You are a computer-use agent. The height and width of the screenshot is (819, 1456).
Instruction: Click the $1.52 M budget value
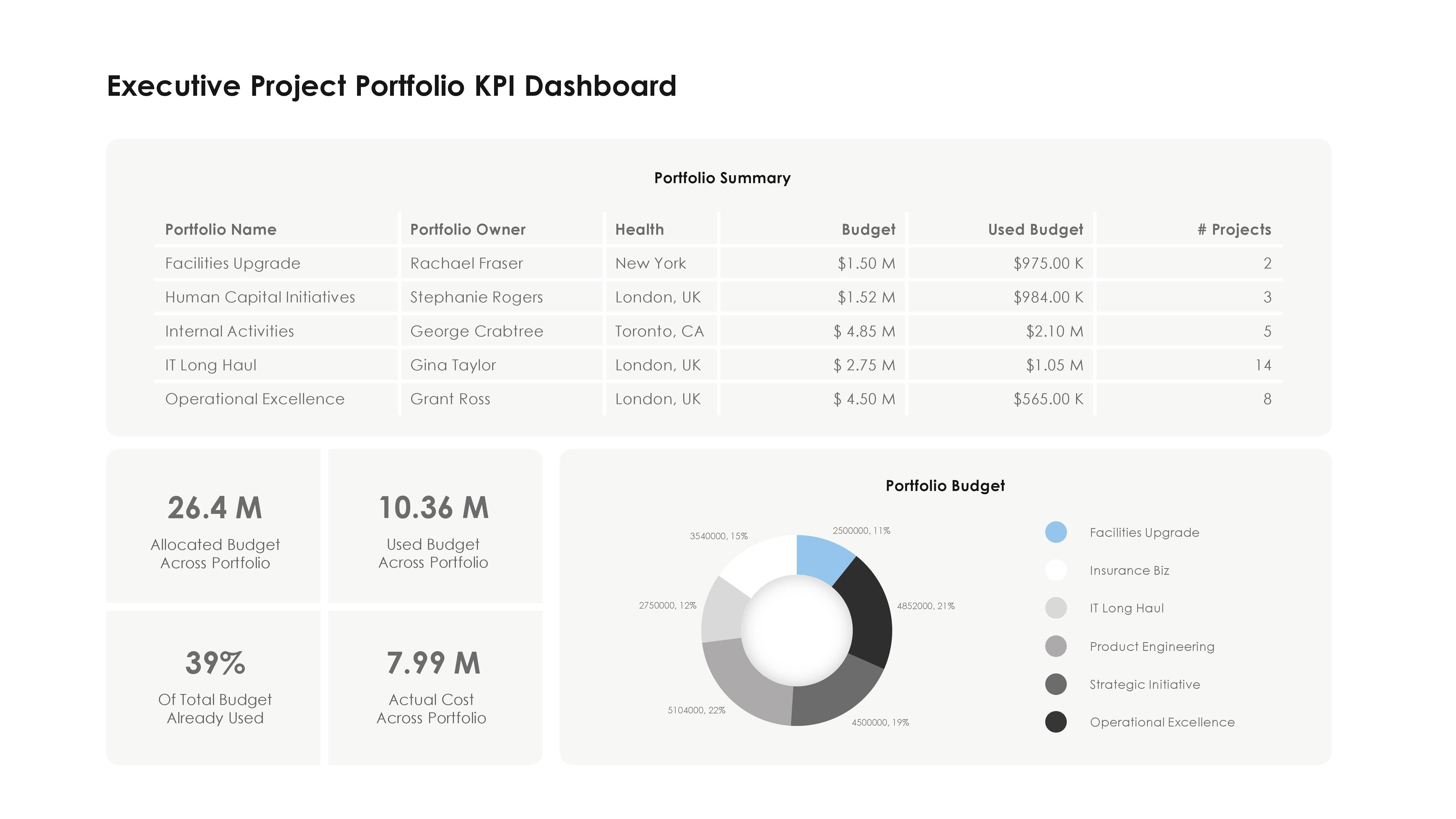pyautogui.click(x=866, y=297)
